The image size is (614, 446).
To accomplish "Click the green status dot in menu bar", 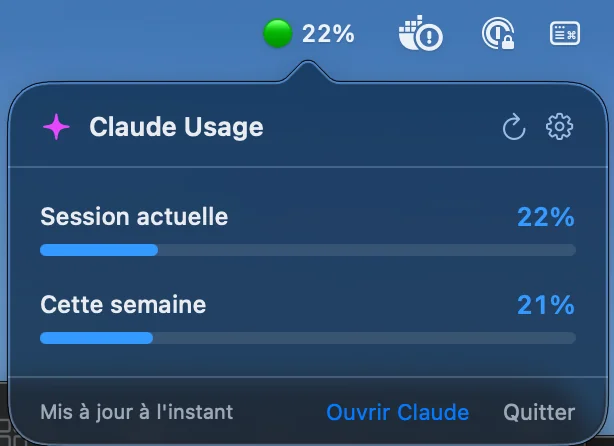I will pos(277,34).
